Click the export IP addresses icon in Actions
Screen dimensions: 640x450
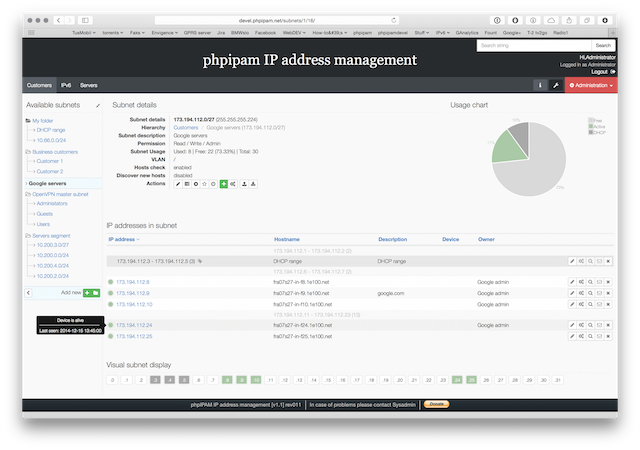[x=253, y=184]
